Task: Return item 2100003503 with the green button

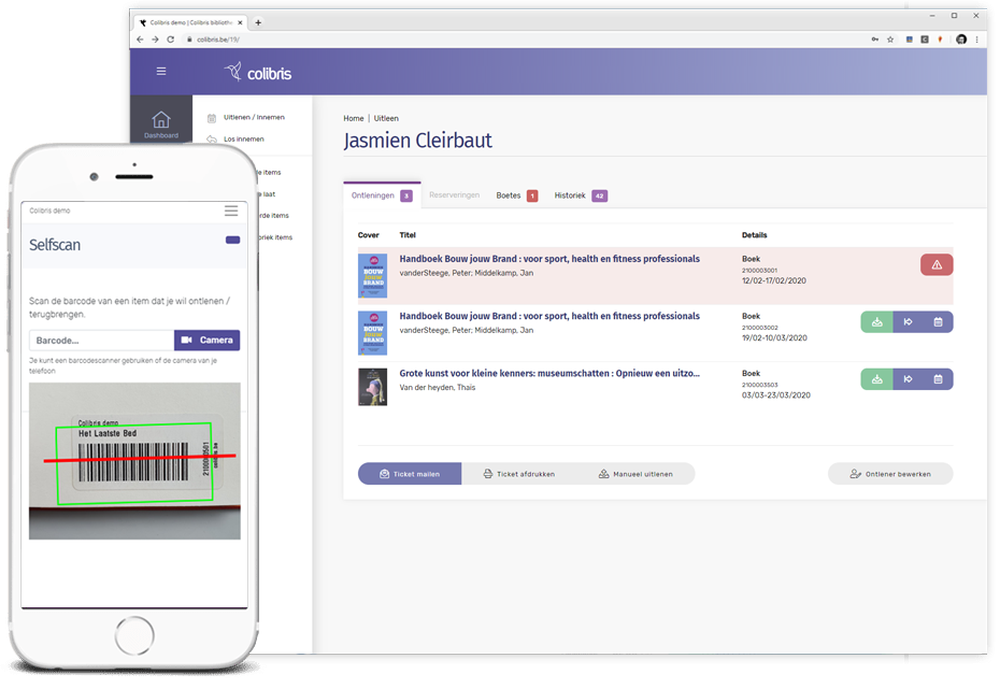Action: pos(877,380)
